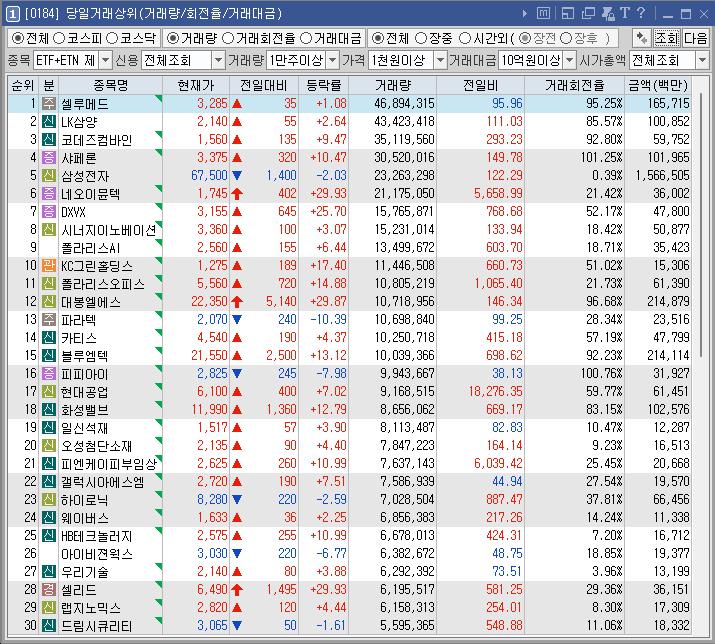Open the 거래량 '1만주이상' dropdown
This screenshot has width=715, height=644.
332,60
